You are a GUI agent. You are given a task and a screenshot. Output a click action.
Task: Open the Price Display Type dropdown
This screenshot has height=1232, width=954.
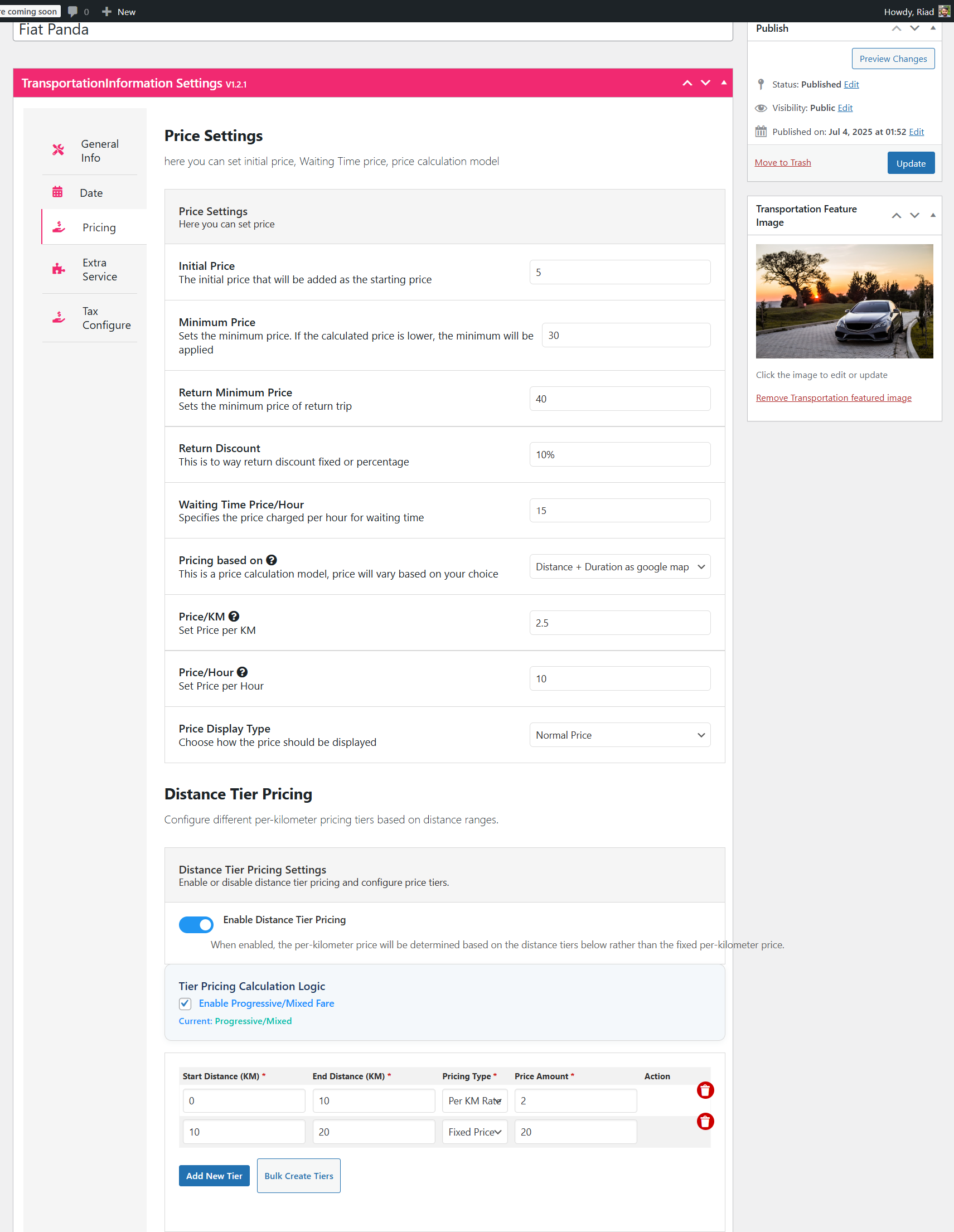[x=619, y=735]
